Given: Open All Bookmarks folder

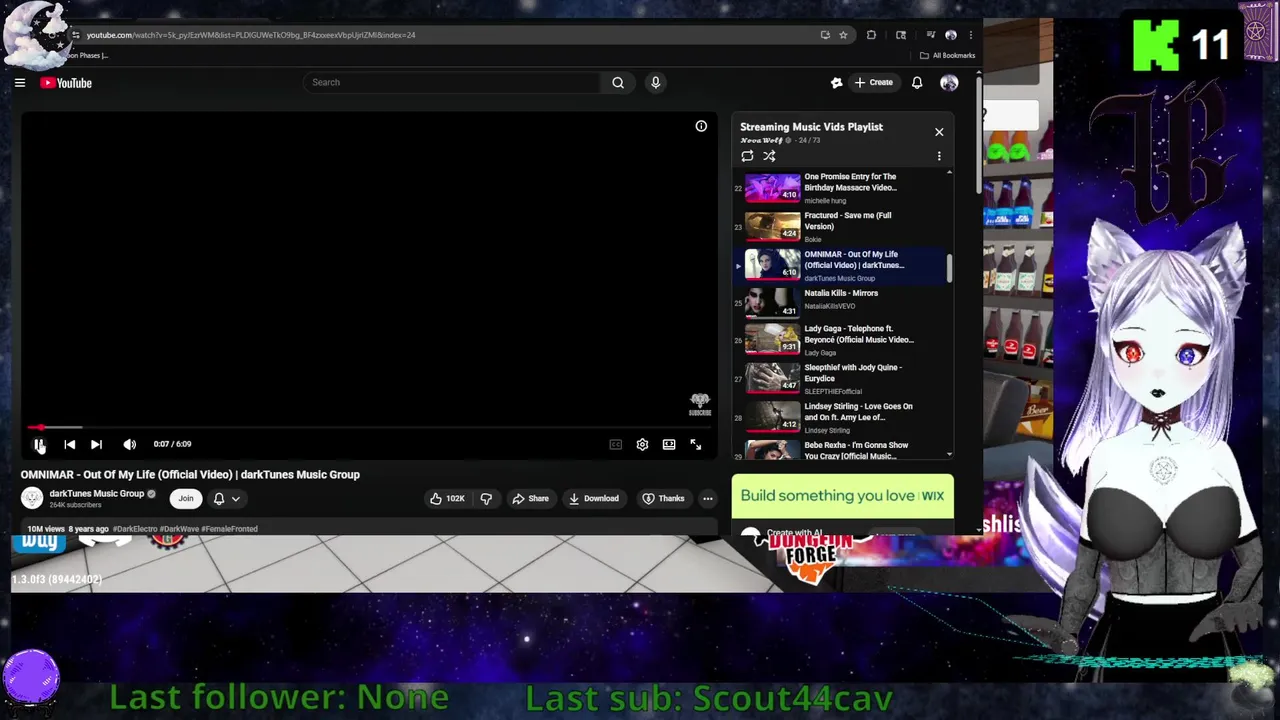Looking at the screenshot, I should pos(947,55).
